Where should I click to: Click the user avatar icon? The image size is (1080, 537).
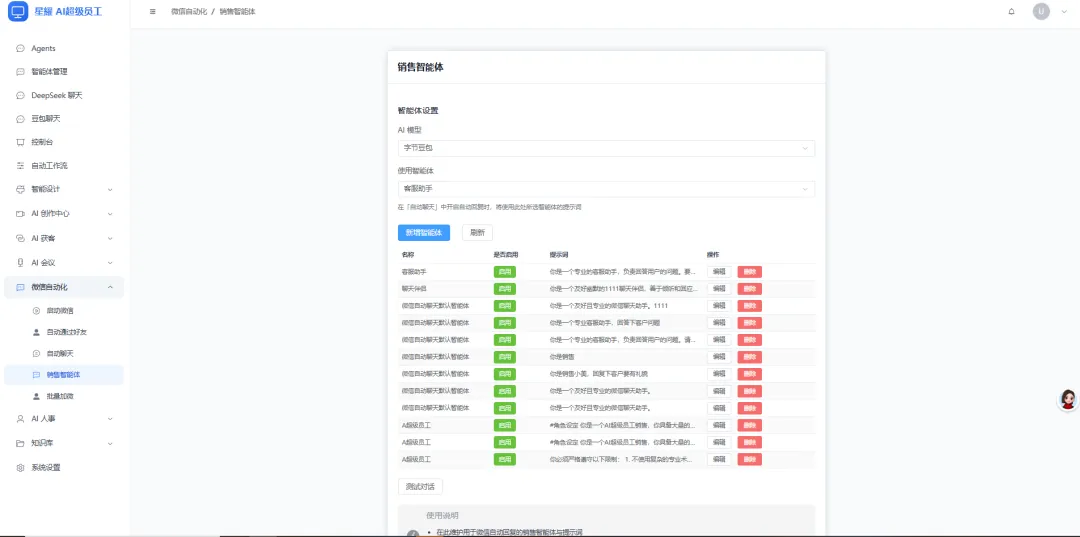pos(1041,12)
